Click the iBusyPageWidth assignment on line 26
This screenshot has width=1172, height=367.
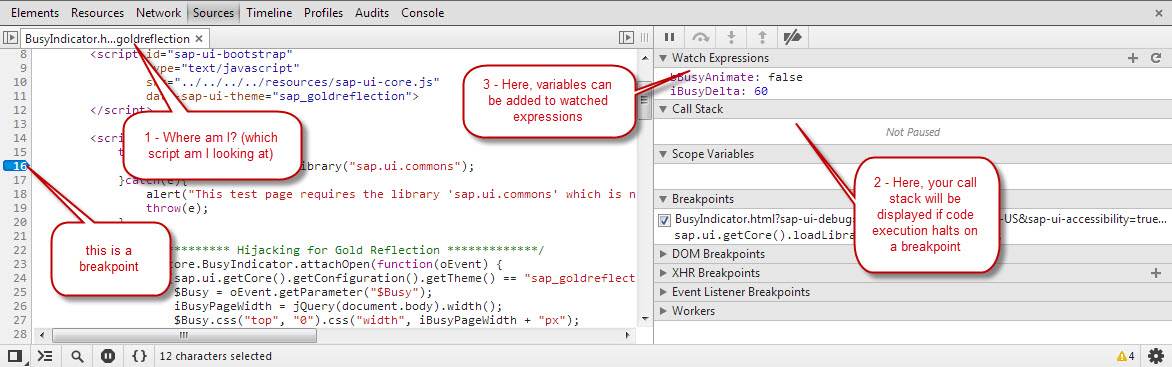(339, 306)
